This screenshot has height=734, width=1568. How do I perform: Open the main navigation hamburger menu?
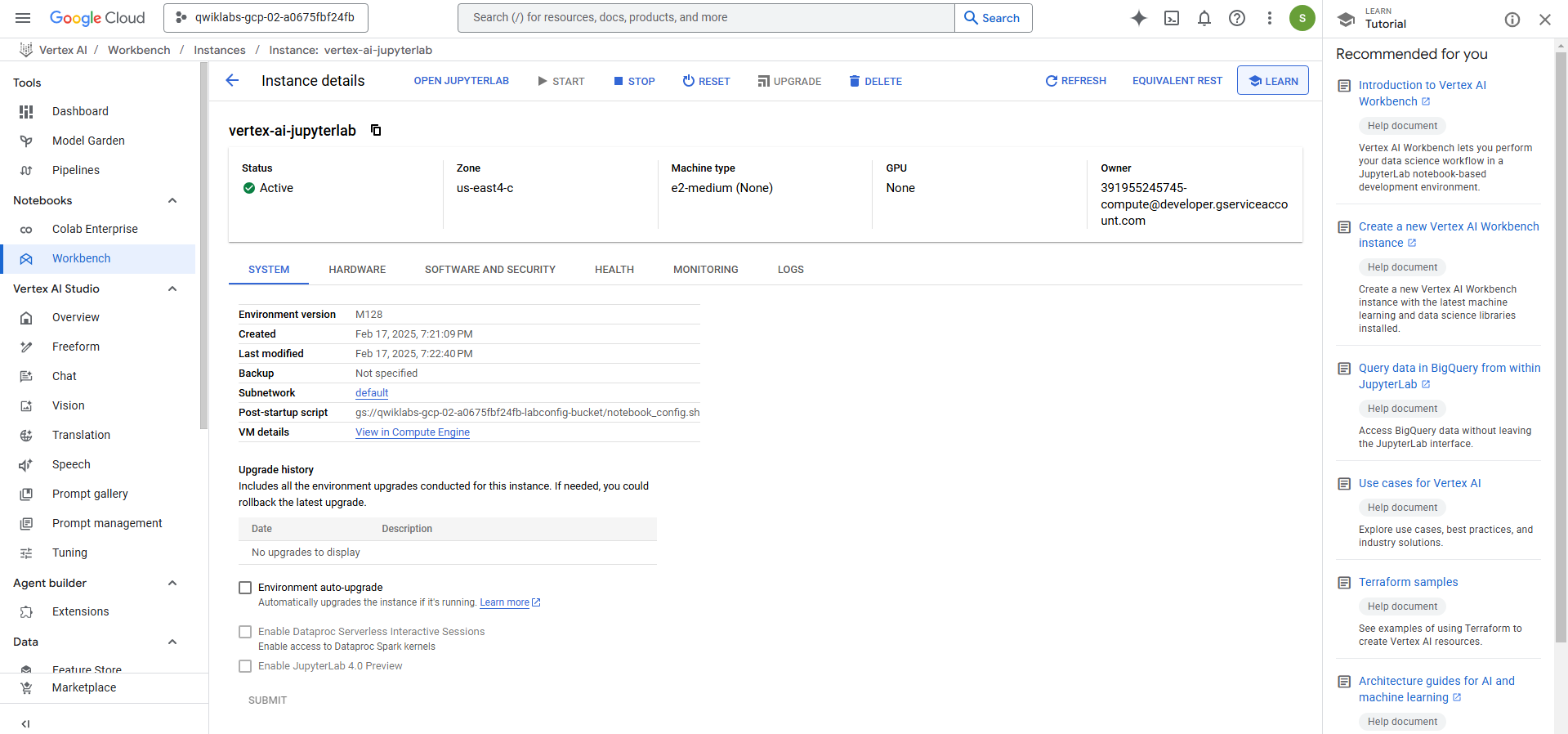(23, 18)
